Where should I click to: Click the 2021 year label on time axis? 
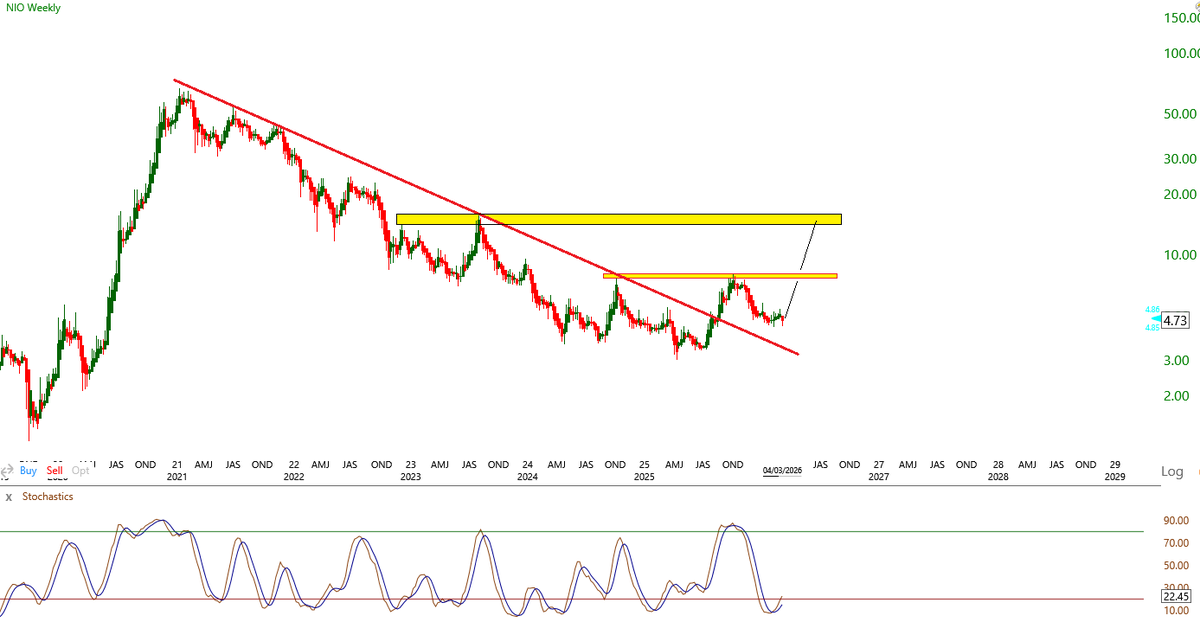point(177,478)
